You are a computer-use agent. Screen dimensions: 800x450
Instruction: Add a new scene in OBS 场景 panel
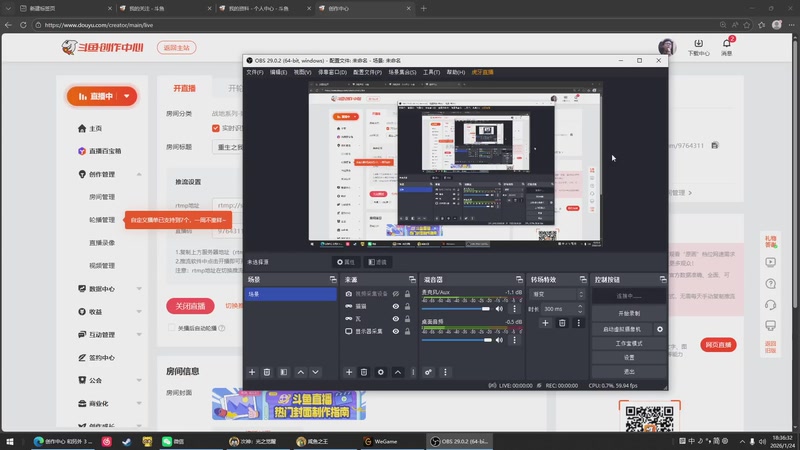[252, 372]
